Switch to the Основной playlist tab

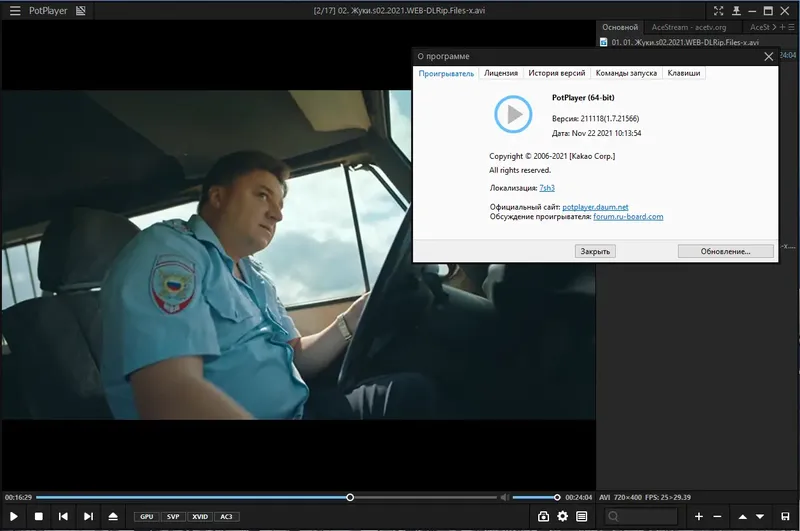tap(620, 27)
